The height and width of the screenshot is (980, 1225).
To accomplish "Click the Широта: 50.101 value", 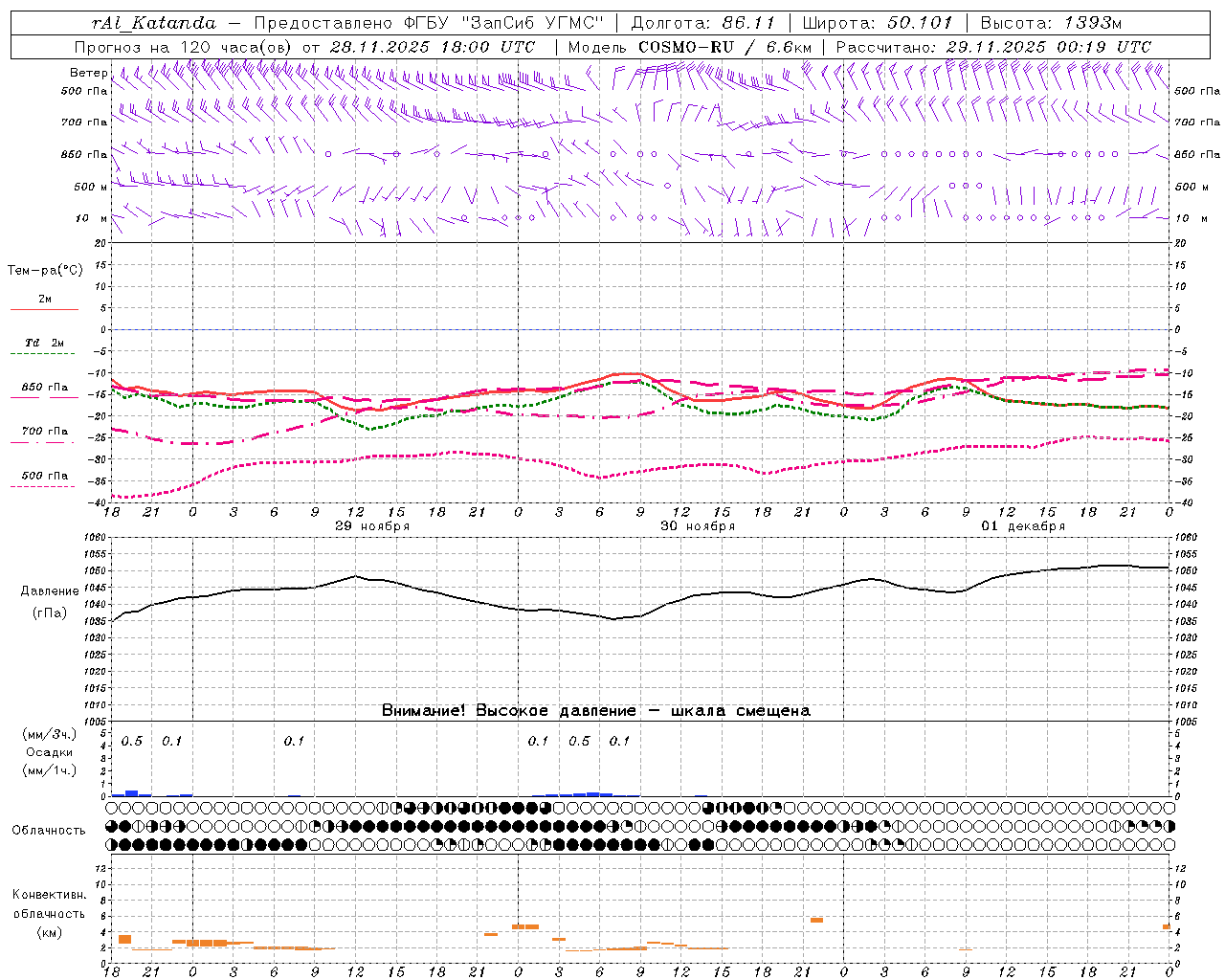I will [876, 23].
